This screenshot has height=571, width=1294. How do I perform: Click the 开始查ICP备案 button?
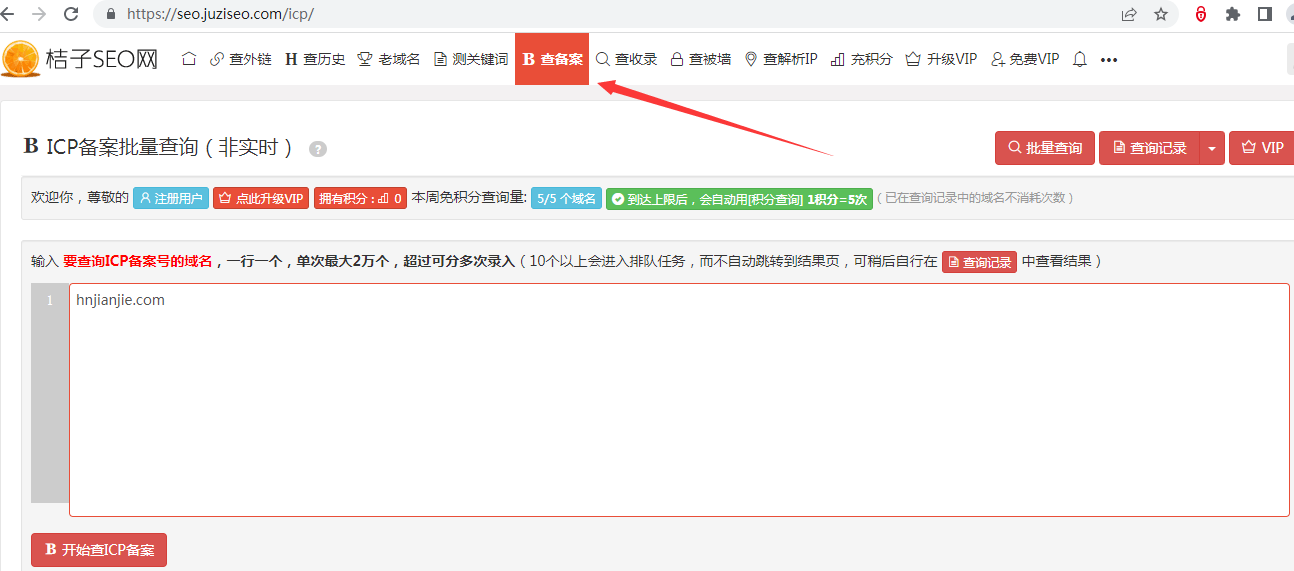[x=99, y=550]
